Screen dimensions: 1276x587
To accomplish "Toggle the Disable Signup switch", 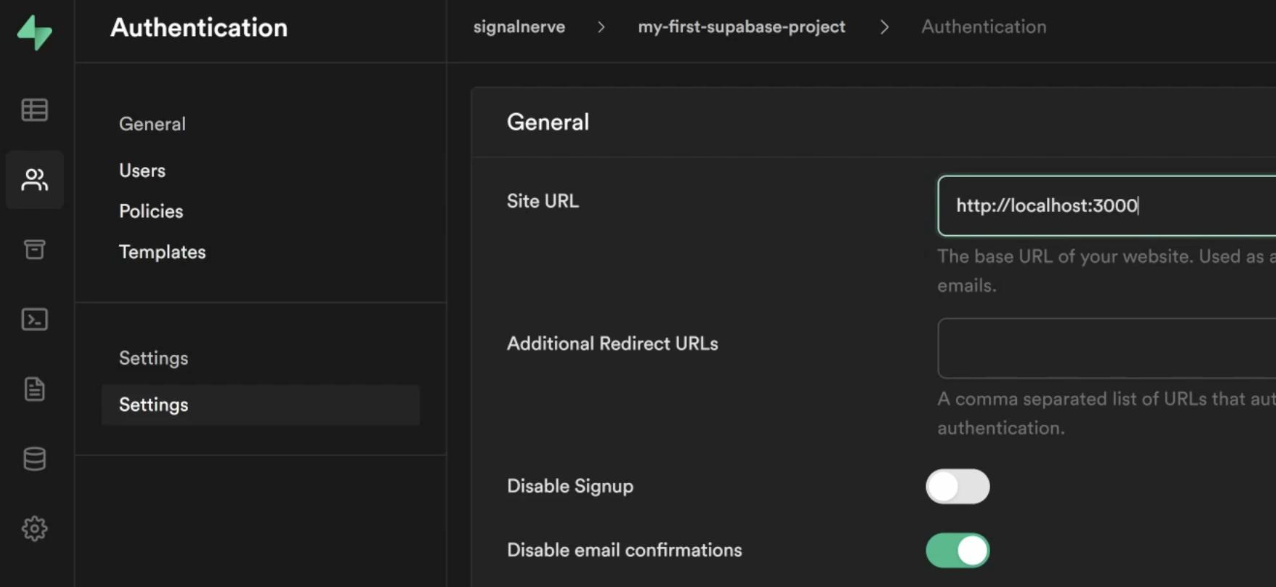I will pos(957,487).
